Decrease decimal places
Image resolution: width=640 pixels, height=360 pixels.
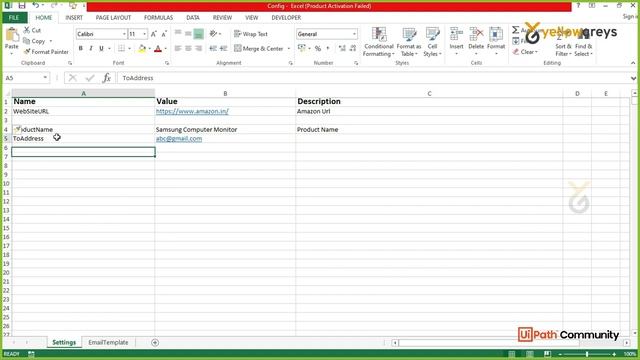pyautogui.click(x=353, y=48)
